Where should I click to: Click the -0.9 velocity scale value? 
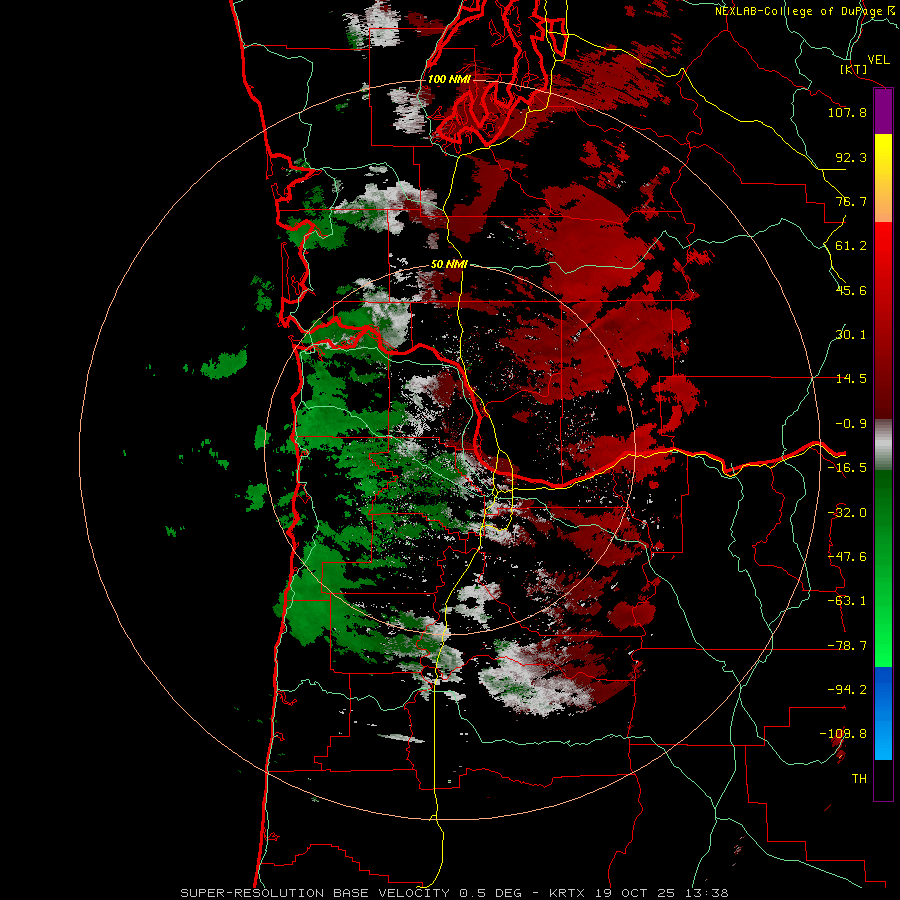(851, 424)
